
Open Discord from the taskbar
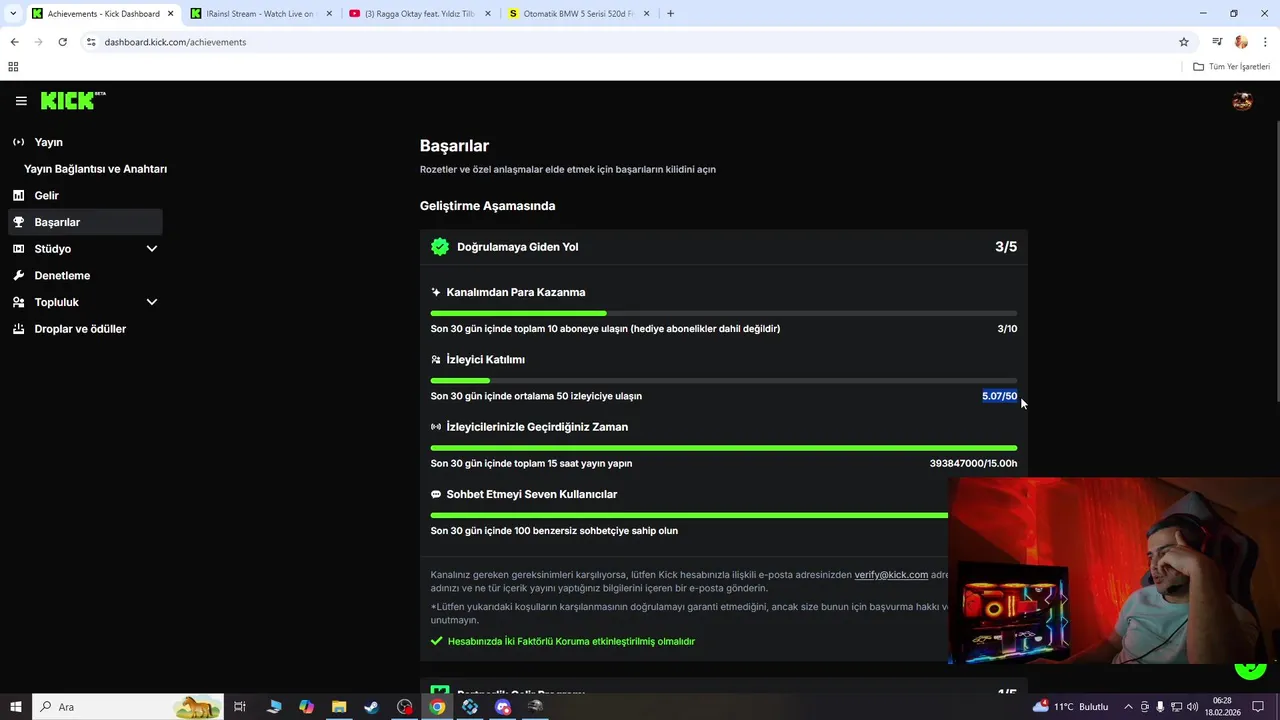click(503, 707)
